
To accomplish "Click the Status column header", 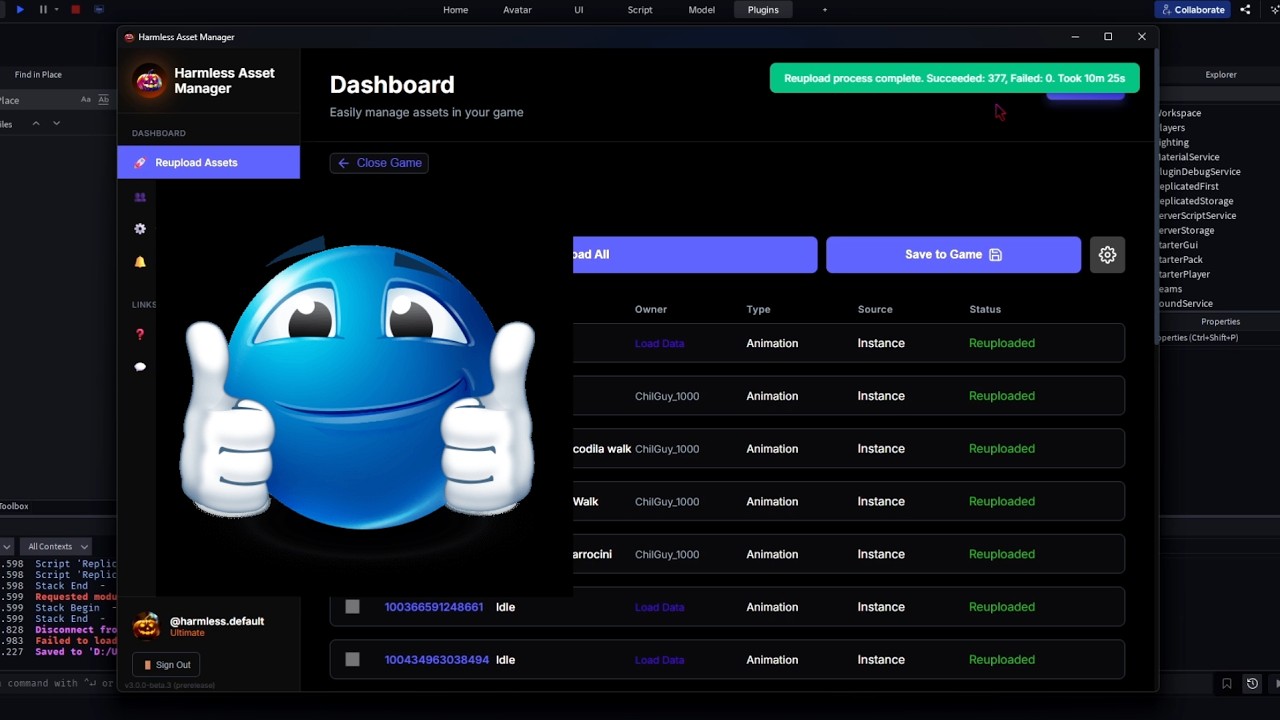I will coord(985,310).
